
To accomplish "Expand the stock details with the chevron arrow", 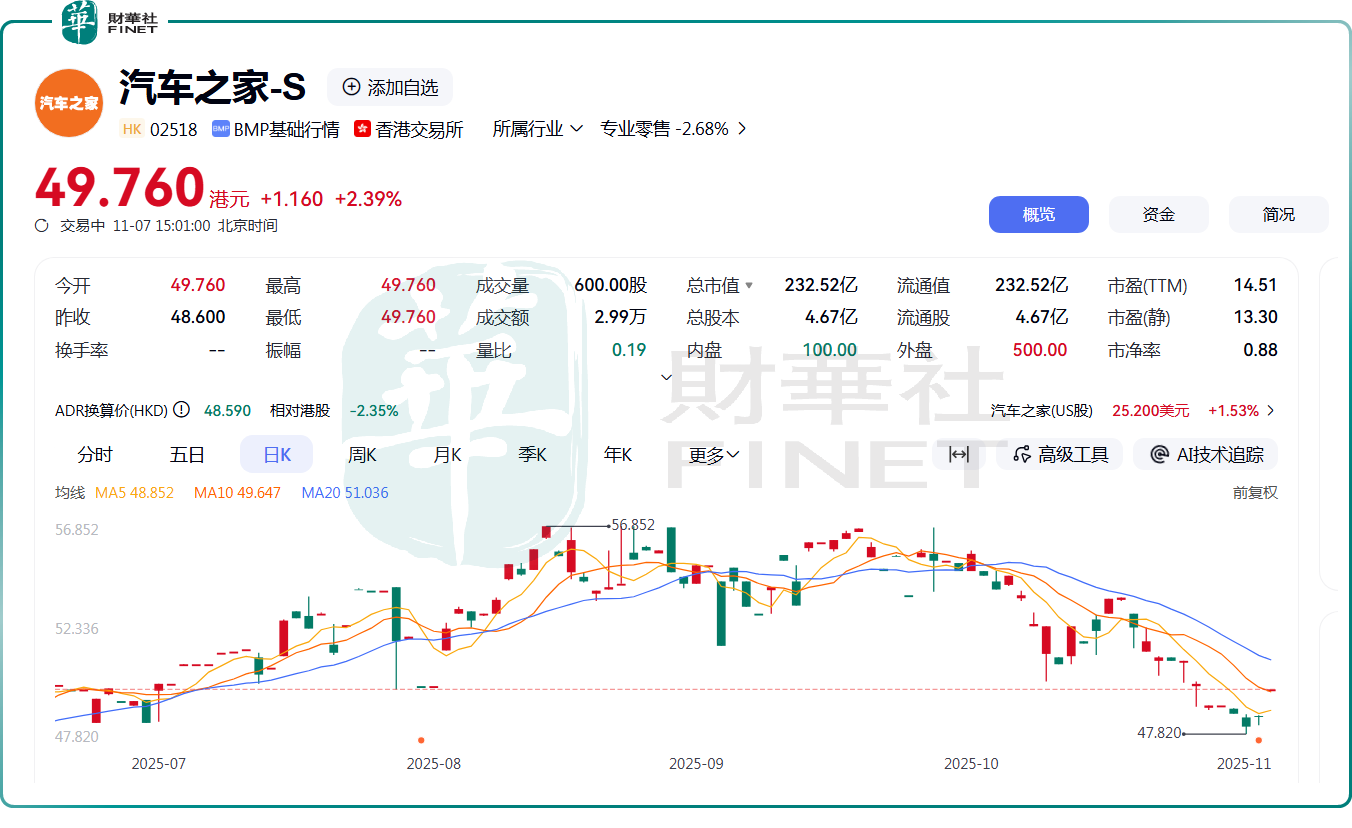I will [665, 377].
